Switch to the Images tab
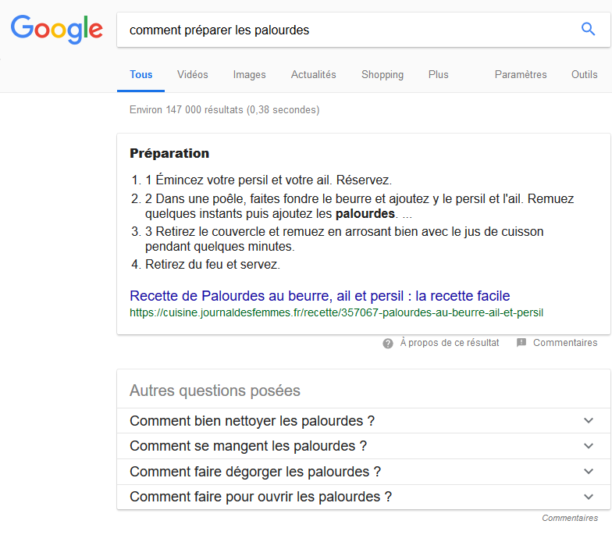The width and height of the screenshot is (612, 535). tap(249, 75)
